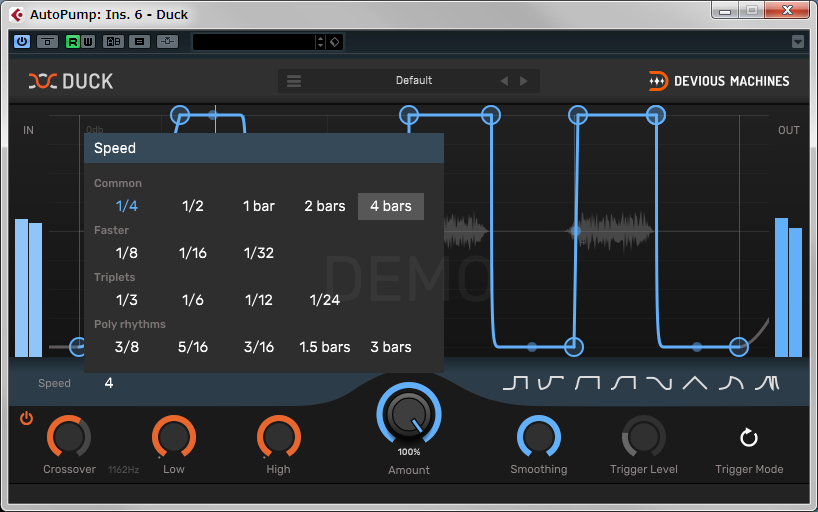Viewport: 818px width, 512px height.
Task: Select the third curve shape preset
Action: (x=587, y=383)
